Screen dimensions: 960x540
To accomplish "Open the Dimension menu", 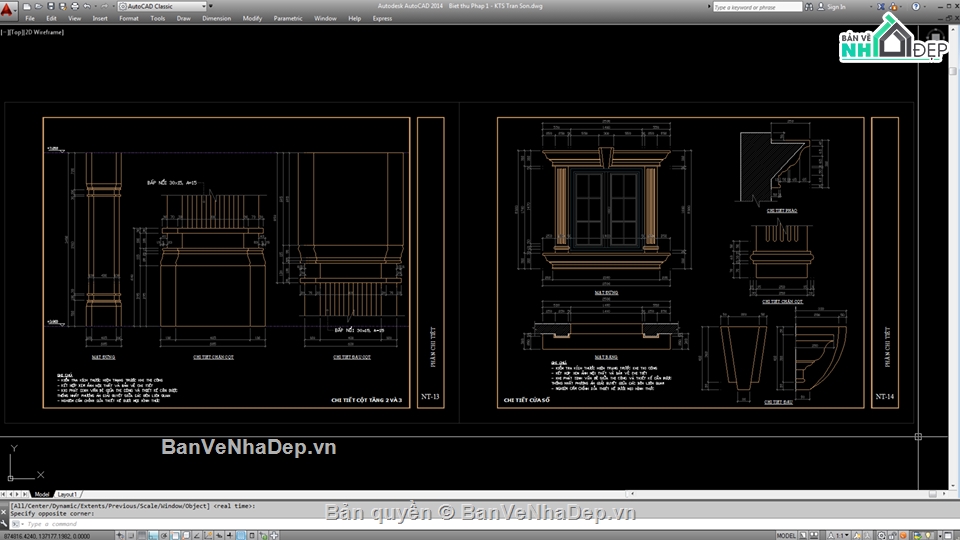I will click(x=216, y=18).
